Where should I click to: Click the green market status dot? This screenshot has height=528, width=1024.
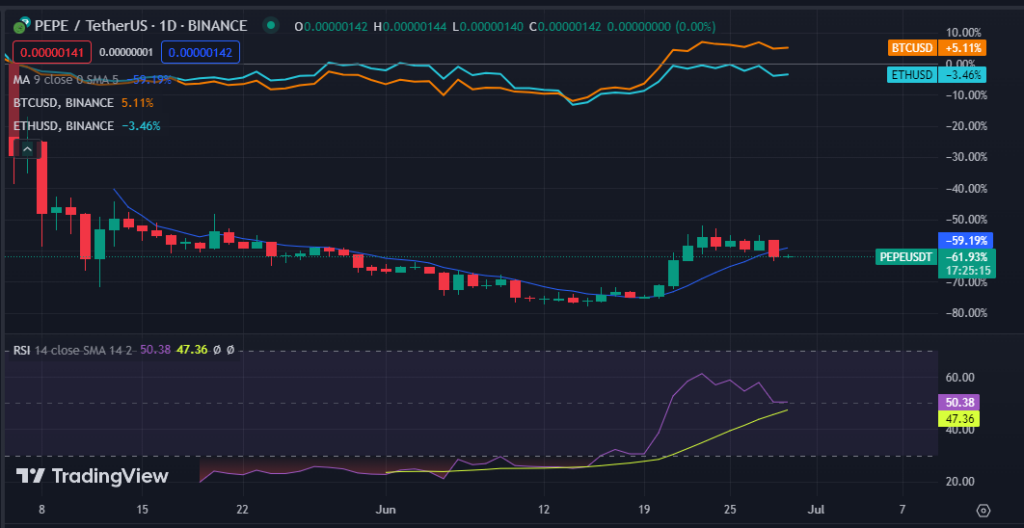coord(269,25)
